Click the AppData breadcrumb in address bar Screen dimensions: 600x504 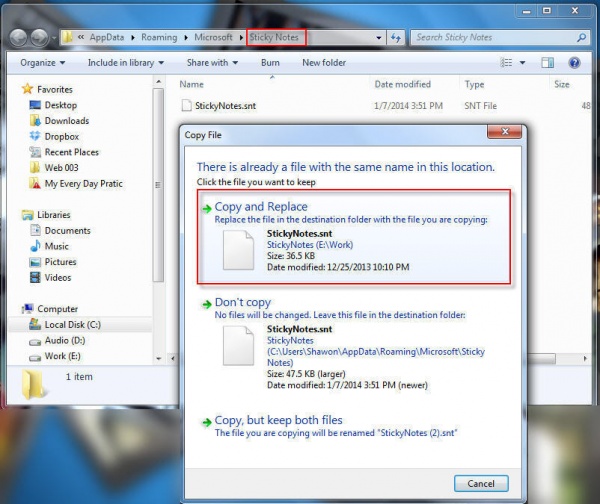pyautogui.click(x=107, y=37)
